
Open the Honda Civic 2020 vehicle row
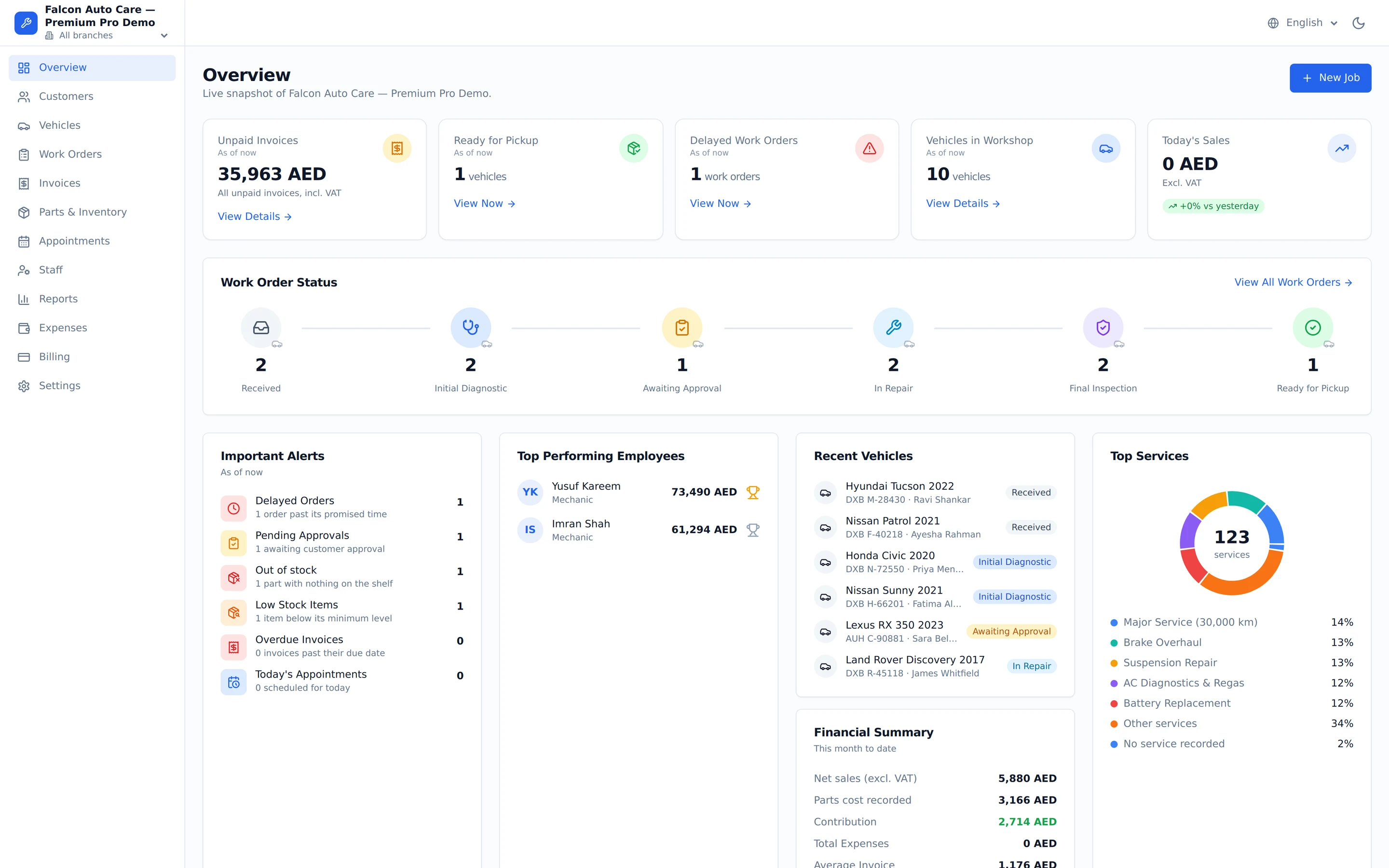pos(935,562)
